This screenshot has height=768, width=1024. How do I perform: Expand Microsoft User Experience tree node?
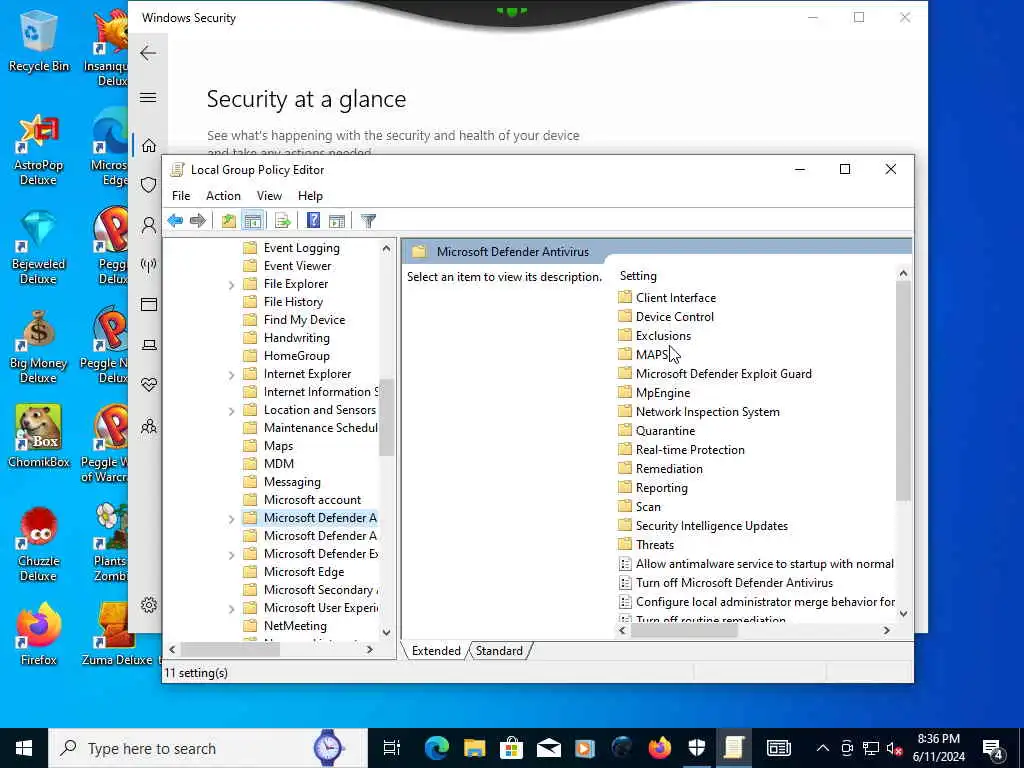point(231,609)
